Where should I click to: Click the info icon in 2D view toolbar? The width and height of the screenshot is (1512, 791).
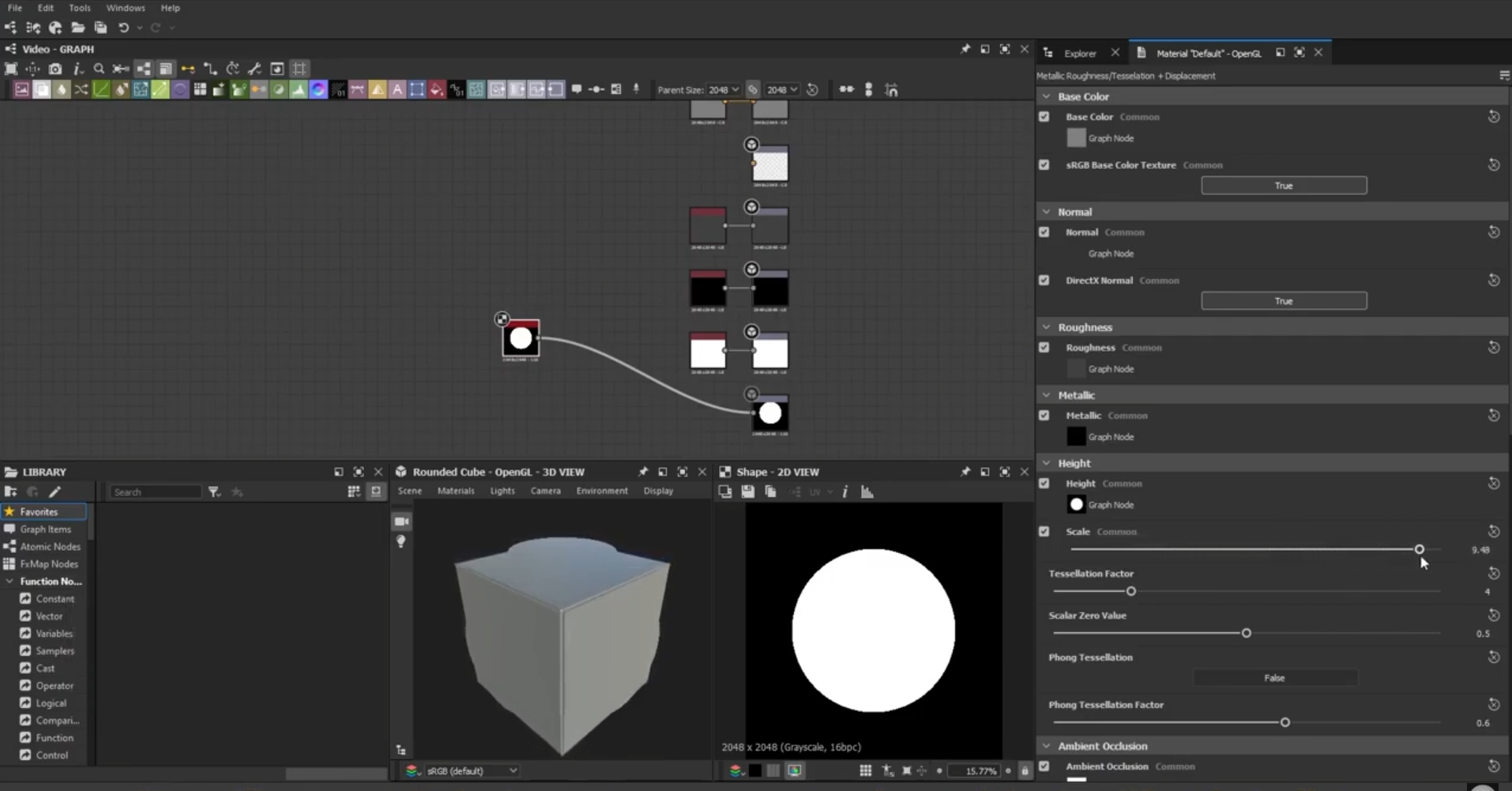[x=844, y=492]
